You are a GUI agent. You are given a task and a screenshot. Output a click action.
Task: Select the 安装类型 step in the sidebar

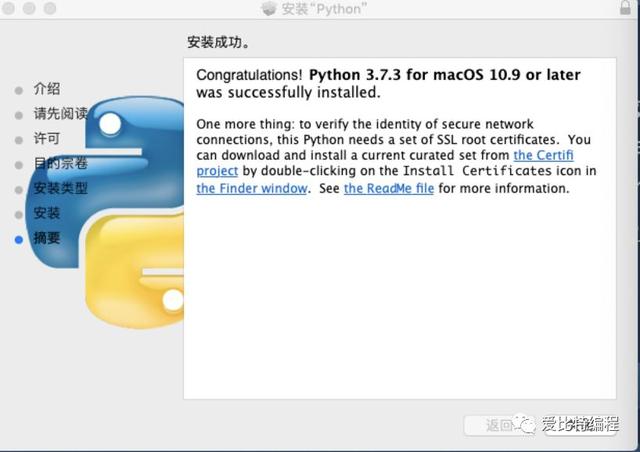(x=60, y=188)
